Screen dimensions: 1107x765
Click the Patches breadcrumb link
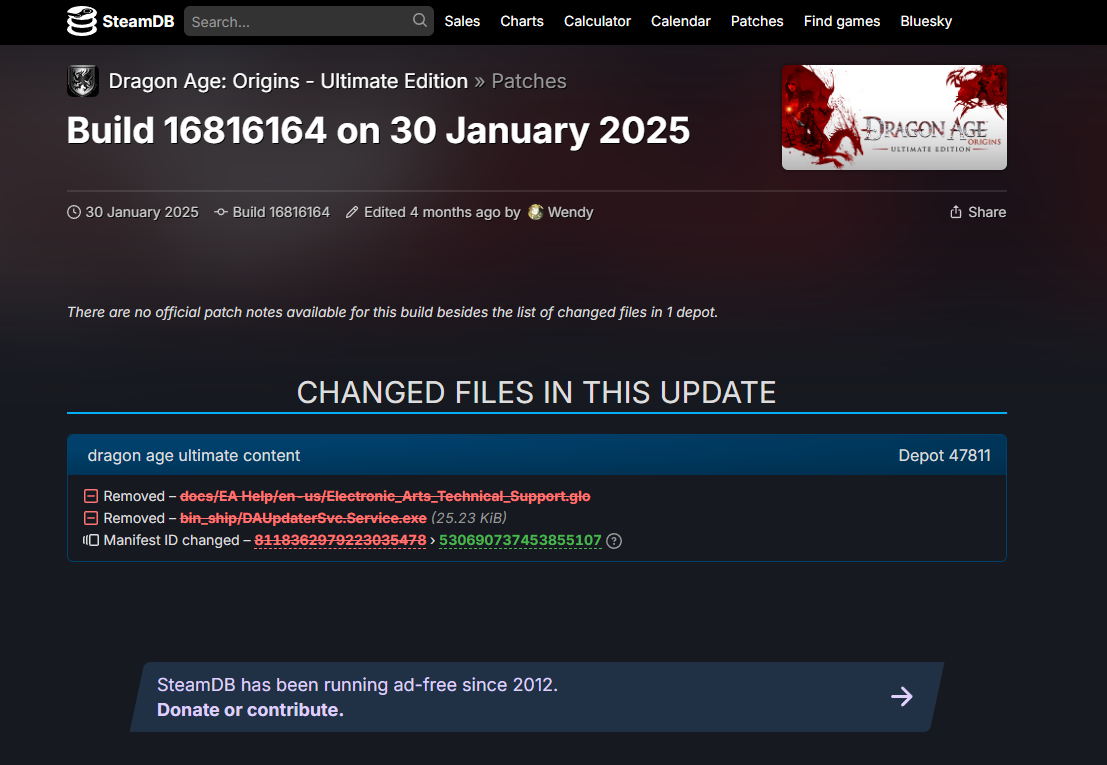(529, 81)
